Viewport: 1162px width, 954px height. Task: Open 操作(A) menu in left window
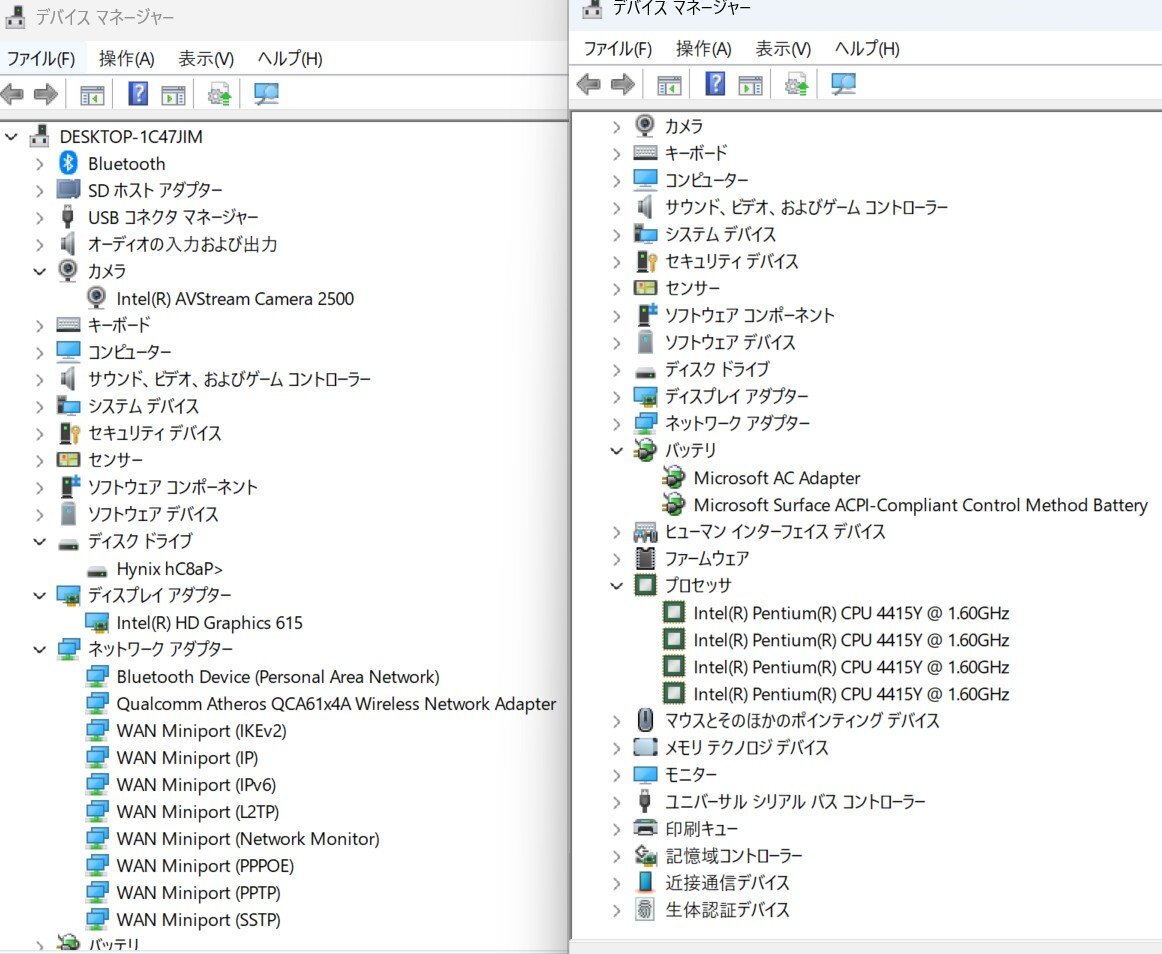click(127, 59)
